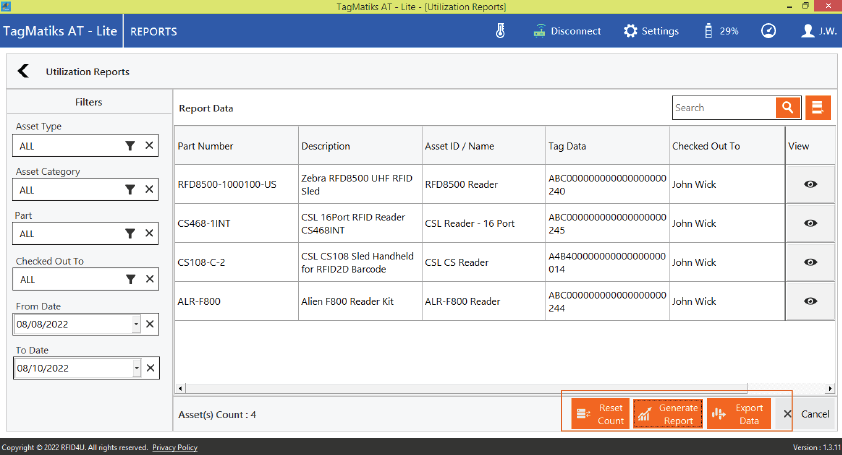The image size is (842, 455).
Task: Click the back arrow beside Utilization Reports
Action: coord(23,71)
